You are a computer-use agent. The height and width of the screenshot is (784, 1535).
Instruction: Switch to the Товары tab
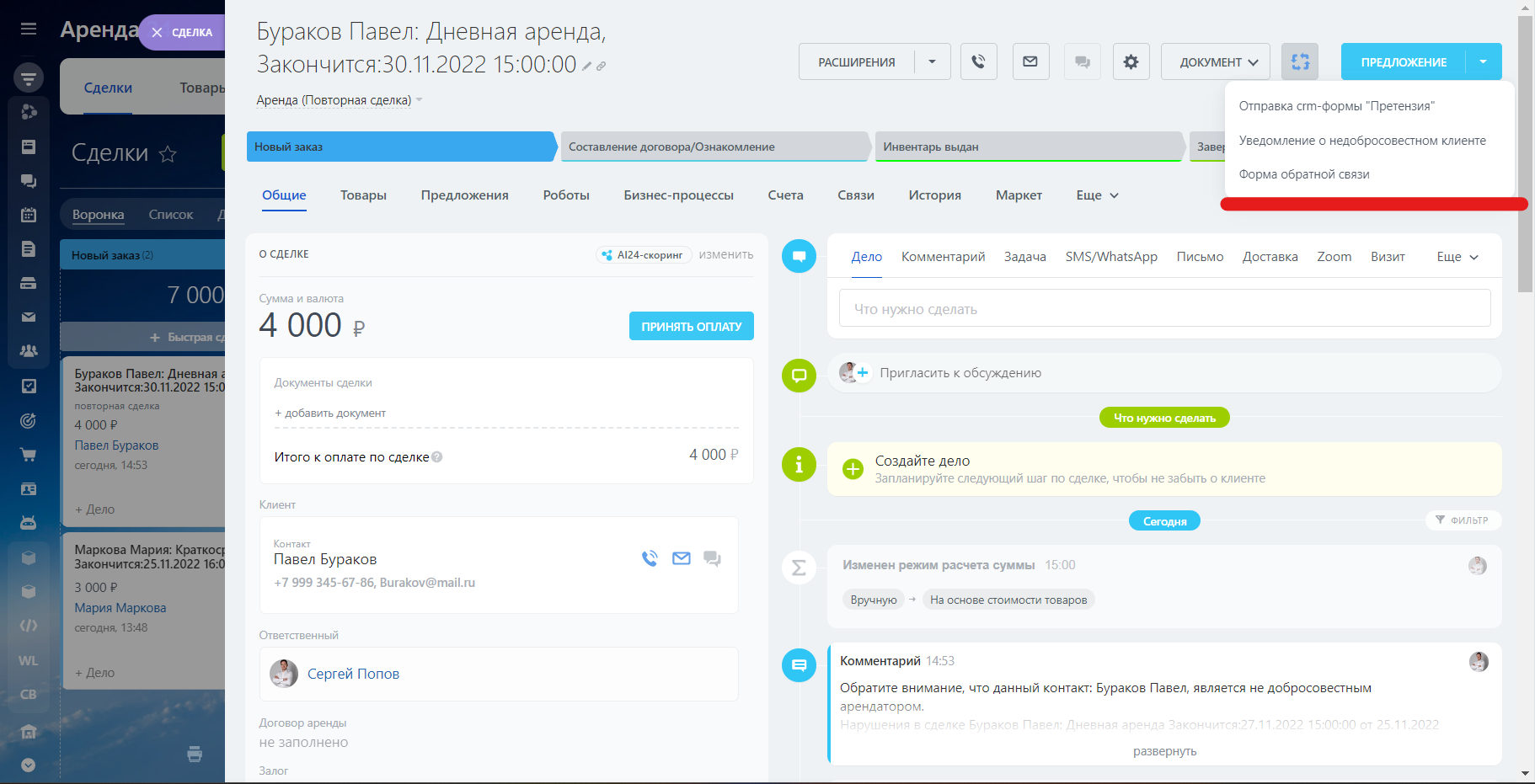363,195
